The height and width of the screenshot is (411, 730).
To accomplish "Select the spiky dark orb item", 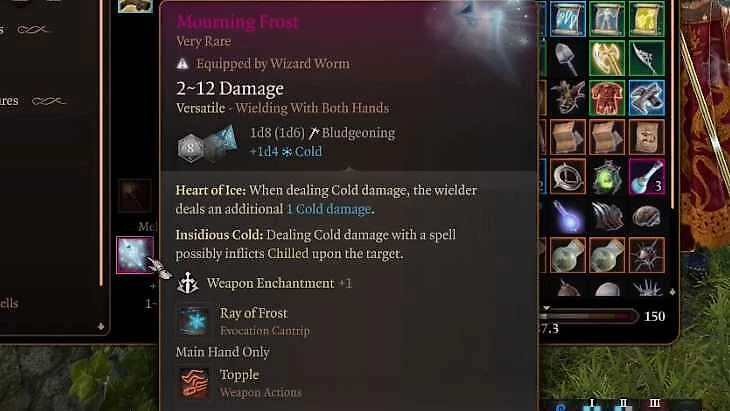I will pos(647,256).
